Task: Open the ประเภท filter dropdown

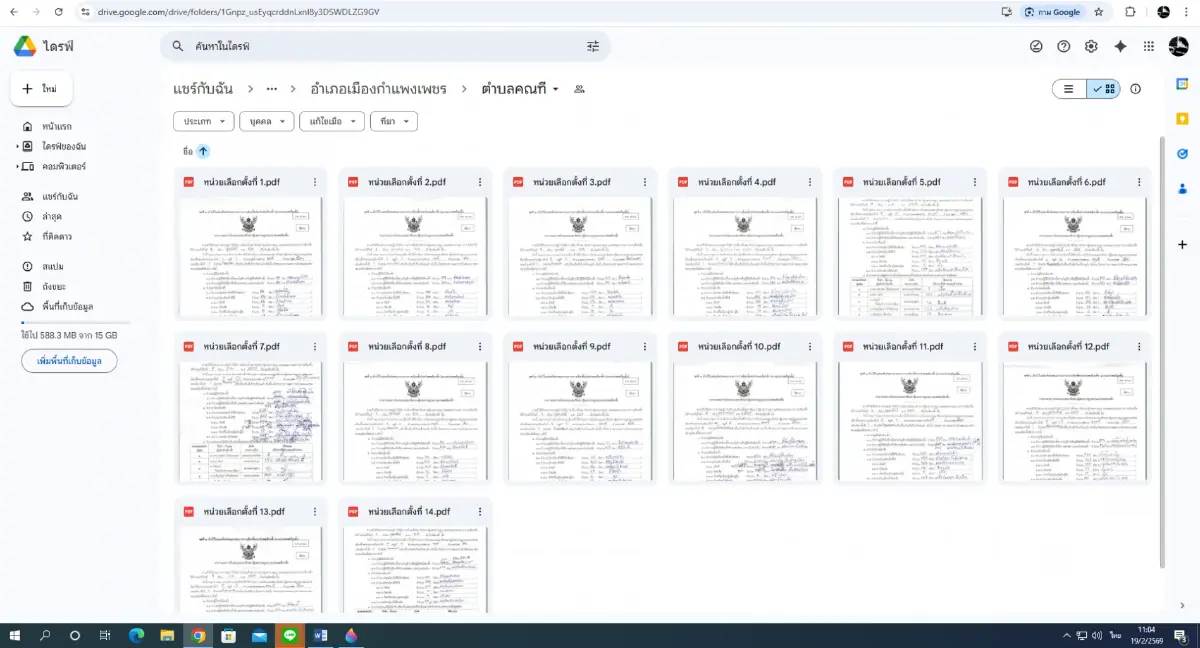Action: tap(203, 121)
